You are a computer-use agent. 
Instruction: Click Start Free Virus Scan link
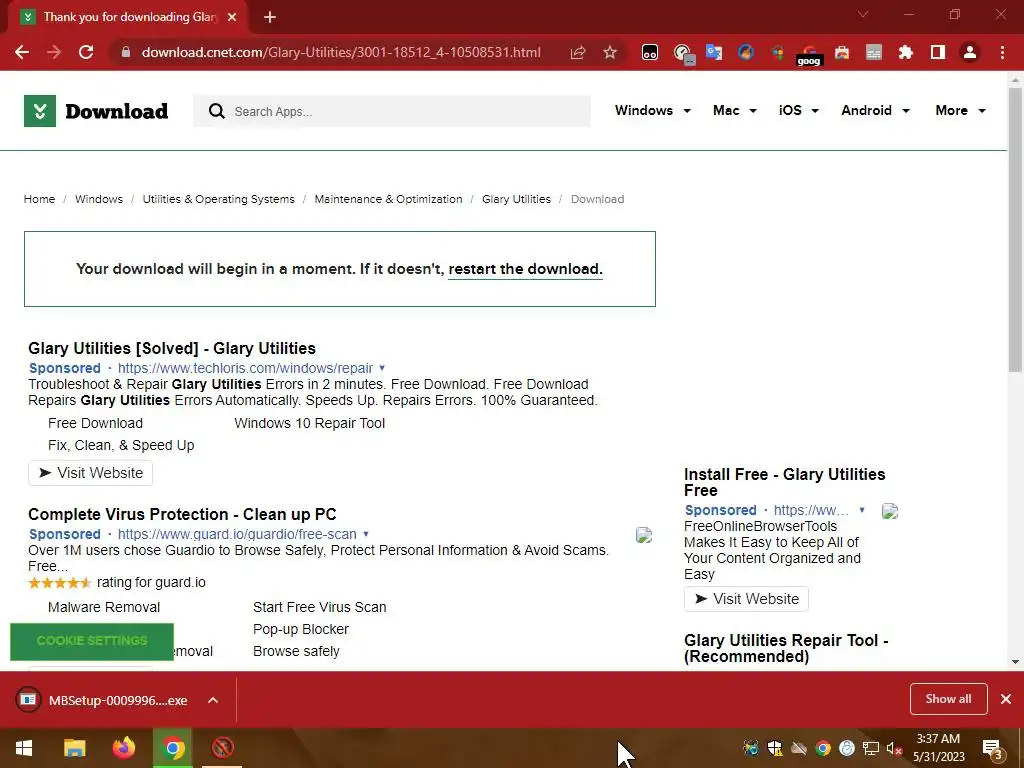click(x=319, y=607)
